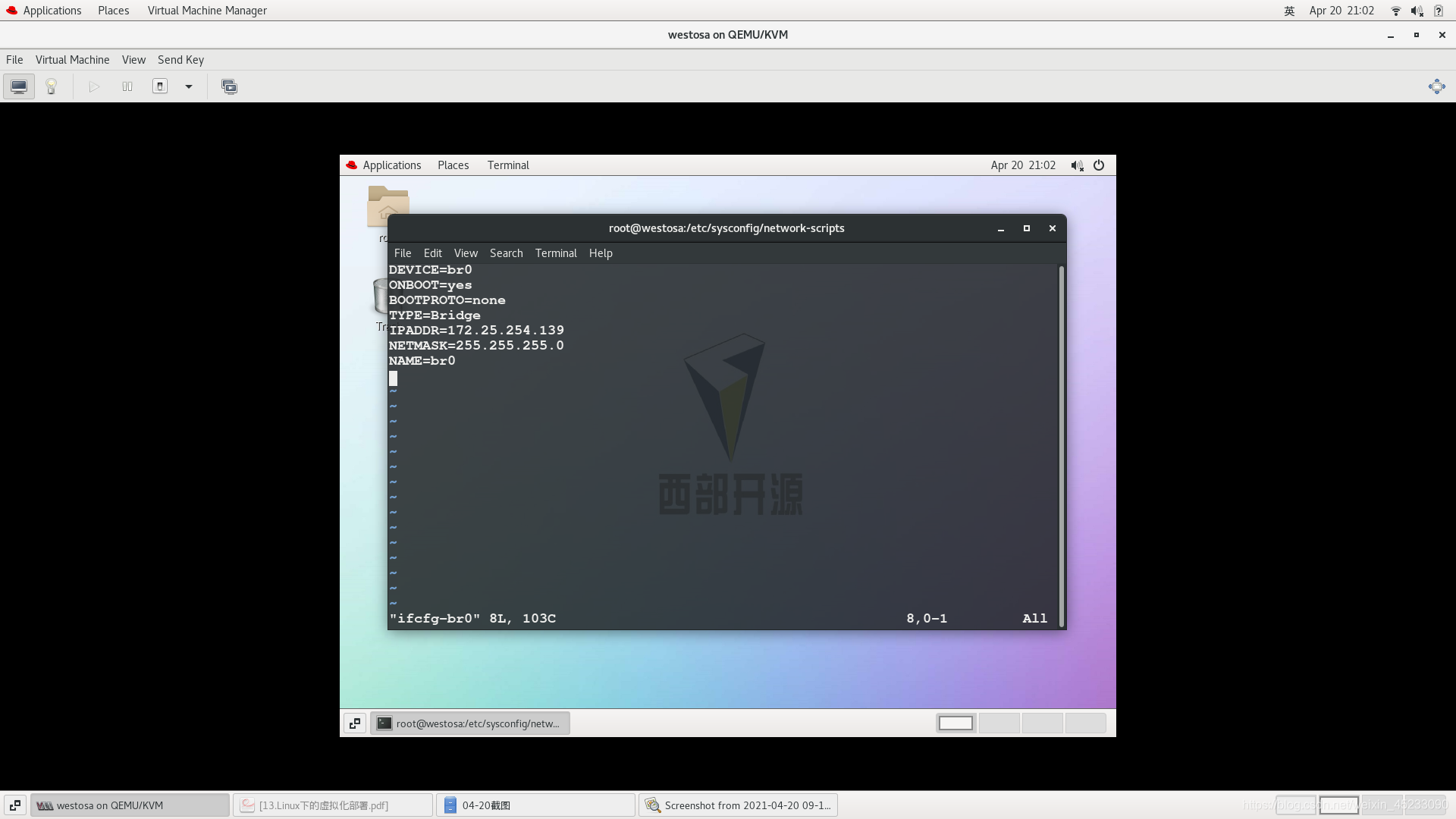Select 04-20截图 taskbar entry
The width and height of the screenshot is (1456, 819).
(535, 805)
